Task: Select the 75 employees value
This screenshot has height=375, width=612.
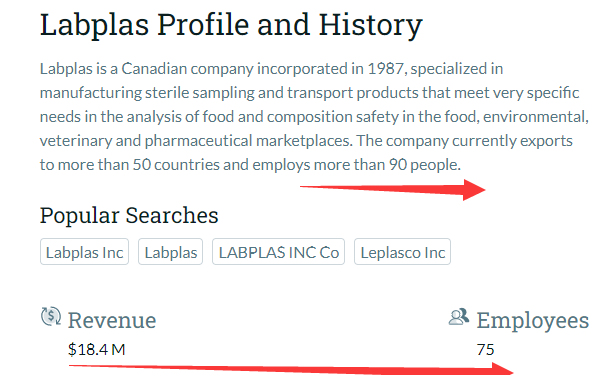Action: pos(485,350)
